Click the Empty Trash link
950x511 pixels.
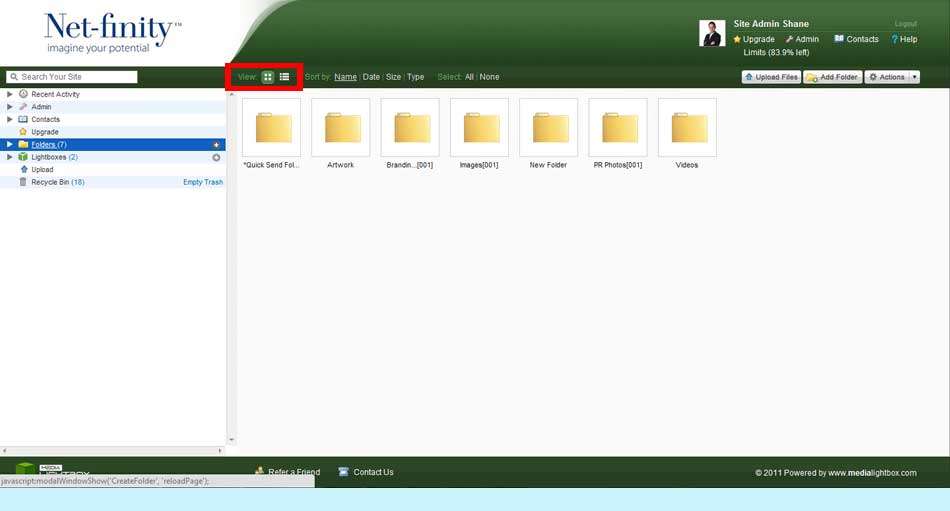(x=203, y=182)
